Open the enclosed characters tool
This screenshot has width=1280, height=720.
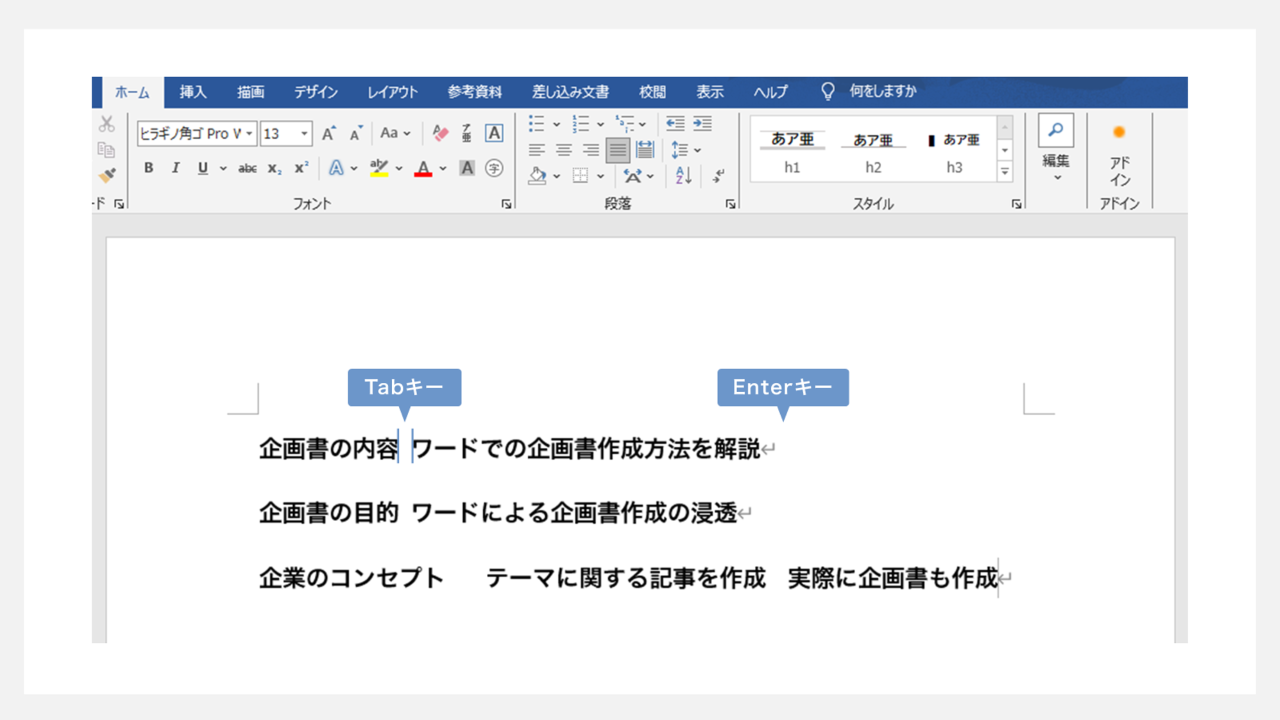click(494, 168)
